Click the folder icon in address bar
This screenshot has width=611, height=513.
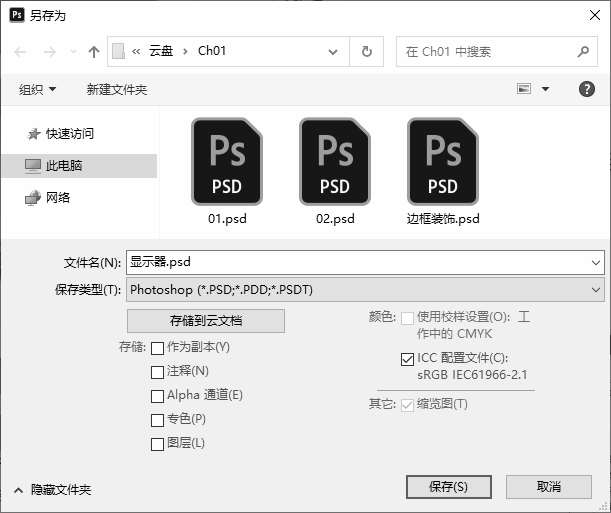(x=118, y=51)
